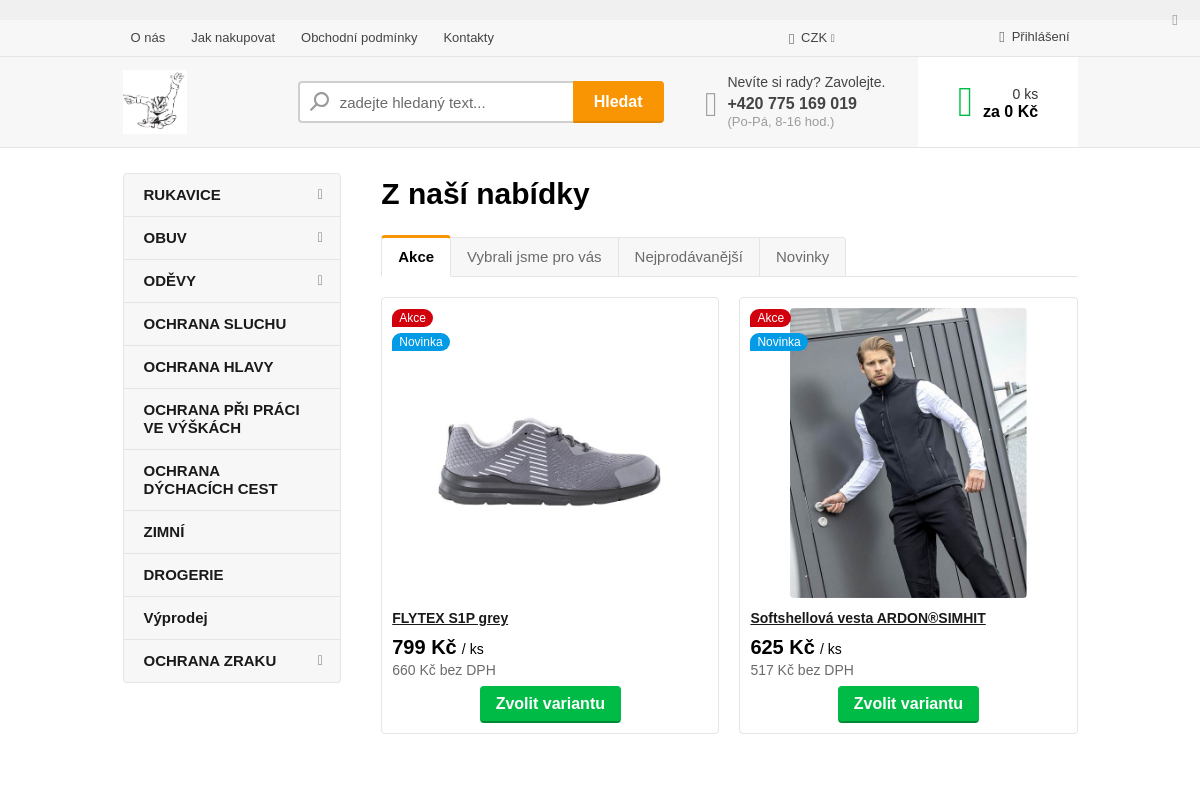Viewport: 1200px width, 800px height.
Task: Click the magnifier icon in search bar
Action: pyautogui.click(x=319, y=101)
